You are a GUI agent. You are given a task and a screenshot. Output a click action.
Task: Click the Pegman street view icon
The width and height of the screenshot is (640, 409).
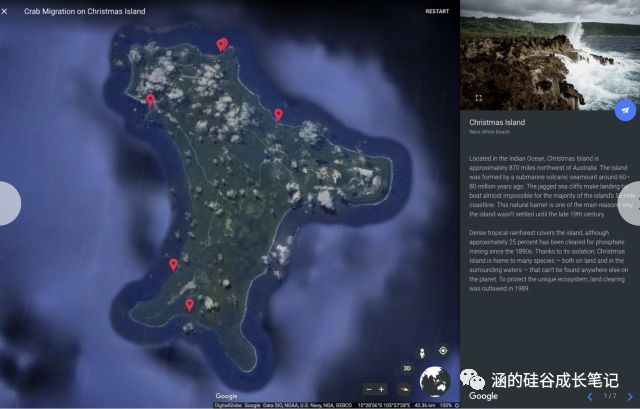(x=421, y=351)
